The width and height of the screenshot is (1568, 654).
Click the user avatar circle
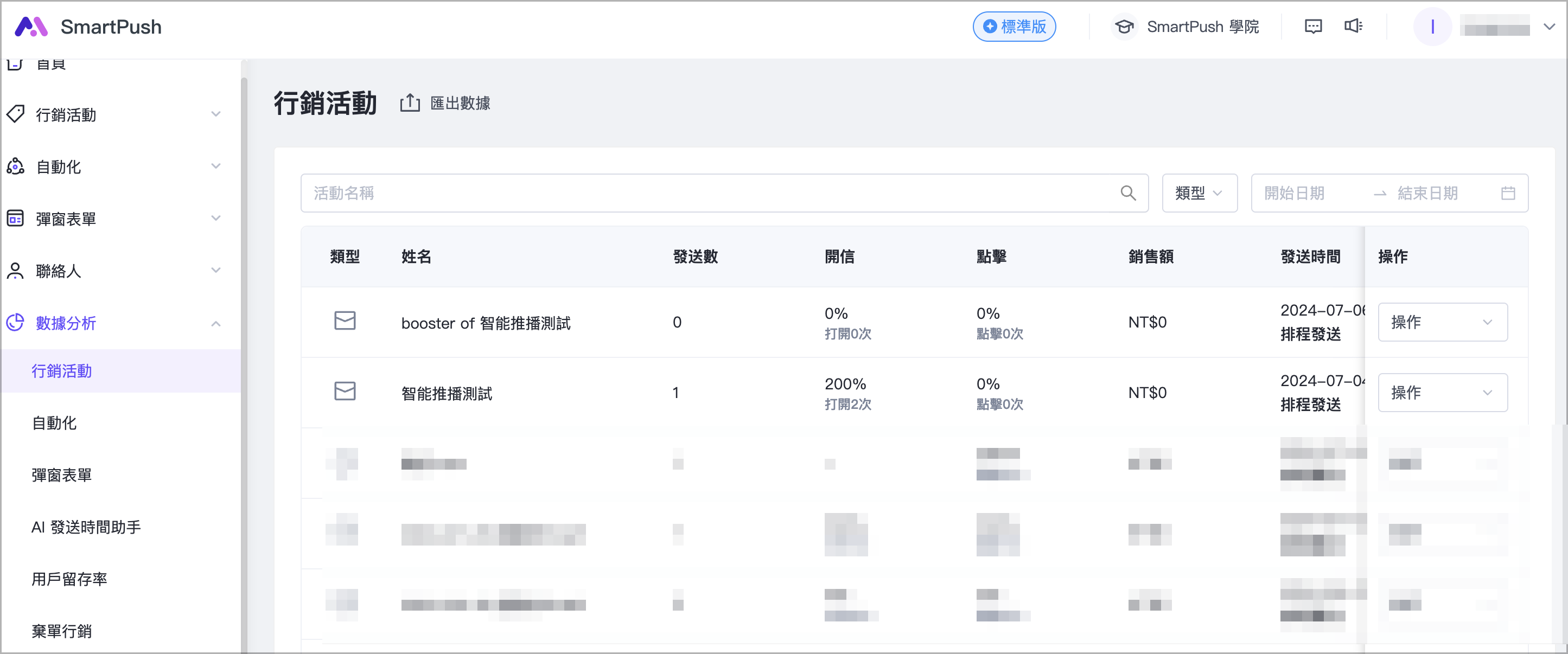click(1432, 27)
